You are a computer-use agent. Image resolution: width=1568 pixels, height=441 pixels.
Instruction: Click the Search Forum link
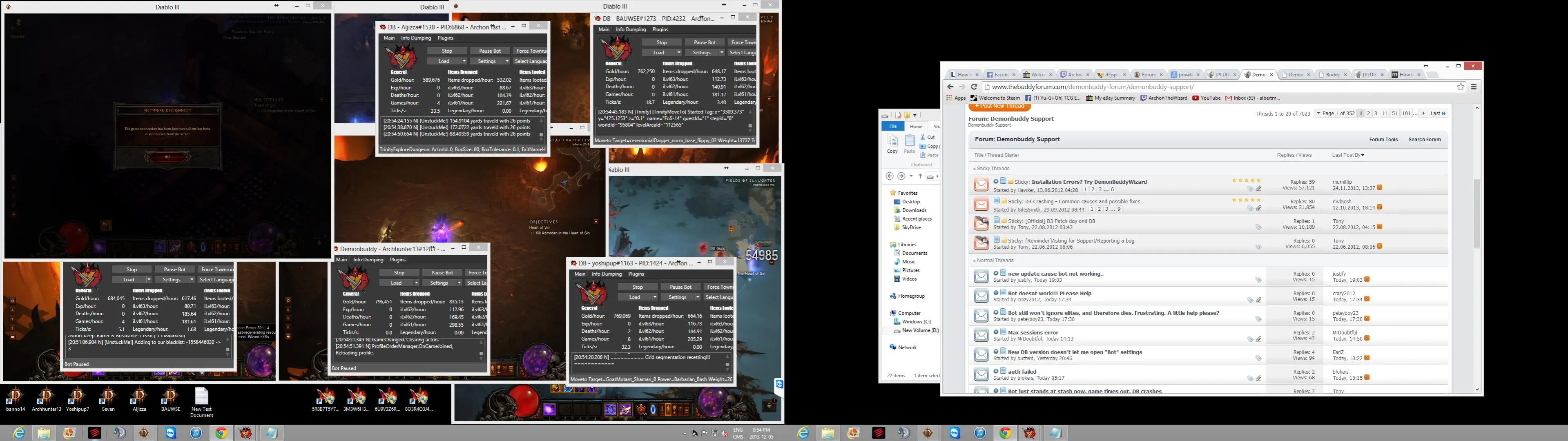pyautogui.click(x=1424, y=140)
